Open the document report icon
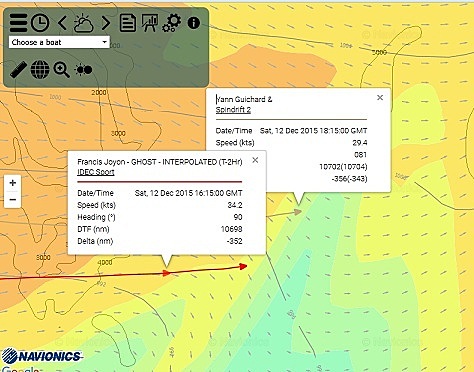Image resolution: width=474 pixels, height=372 pixels. (x=128, y=23)
